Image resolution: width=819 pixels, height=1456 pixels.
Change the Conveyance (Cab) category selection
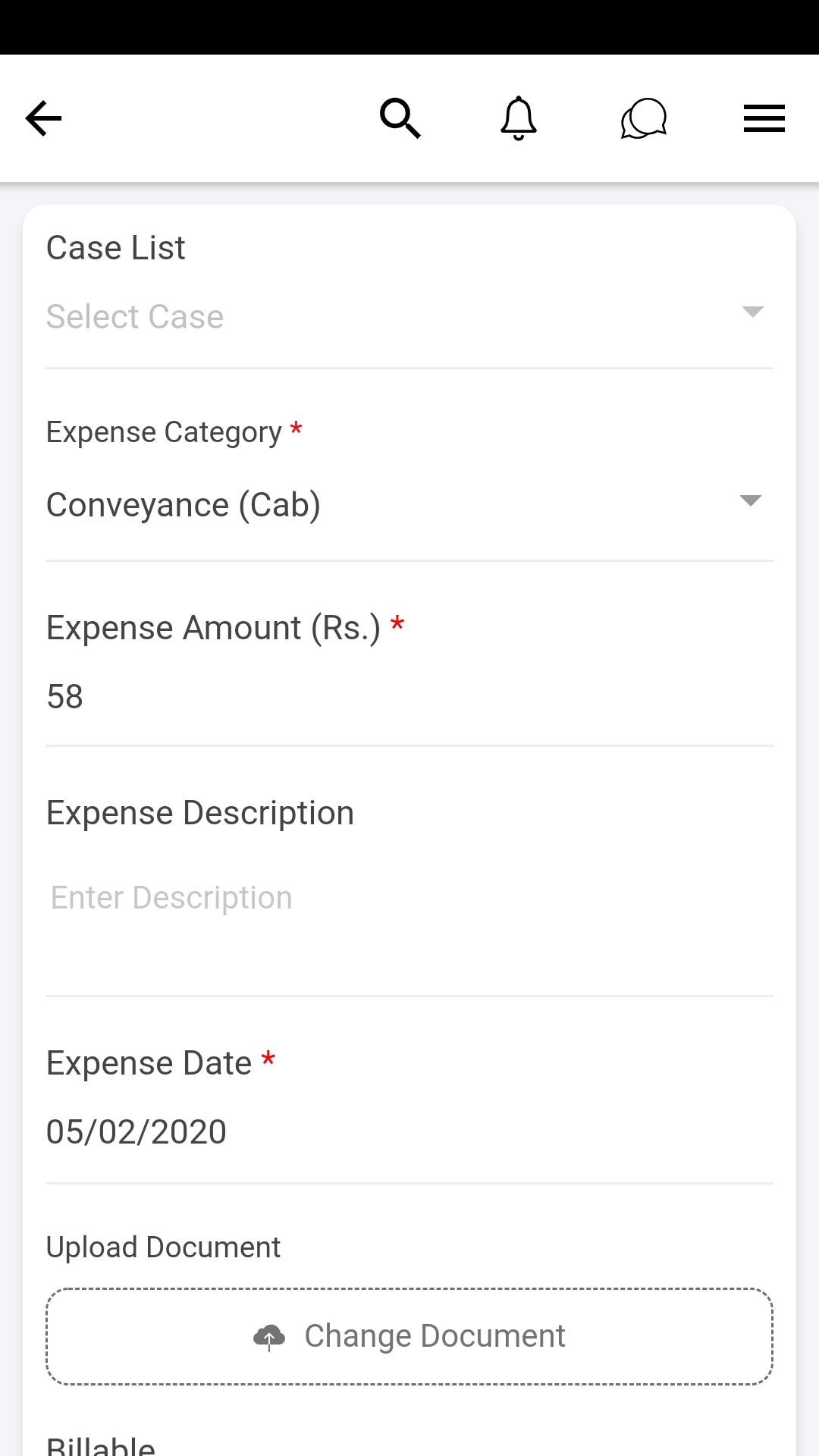pyautogui.click(x=379, y=505)
